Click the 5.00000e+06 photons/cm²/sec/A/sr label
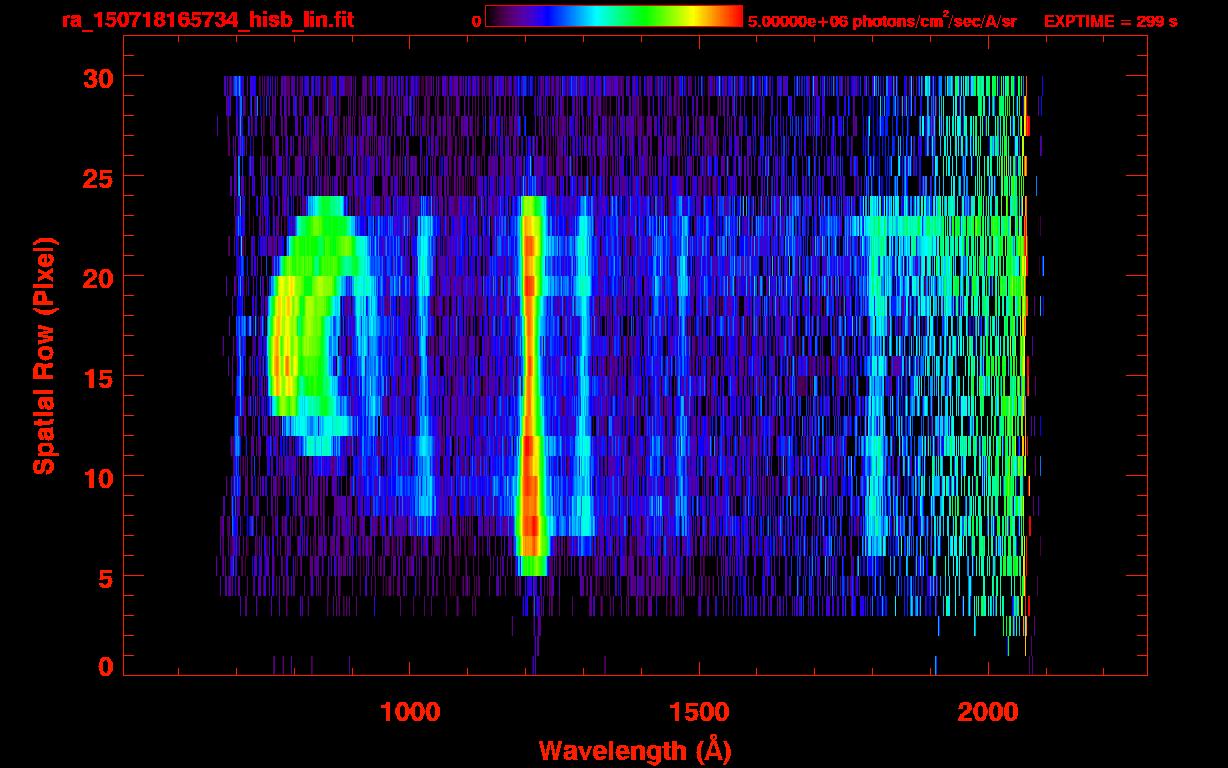The height and width of the screenshot is (768, 1228). click(x=882, y=21)
